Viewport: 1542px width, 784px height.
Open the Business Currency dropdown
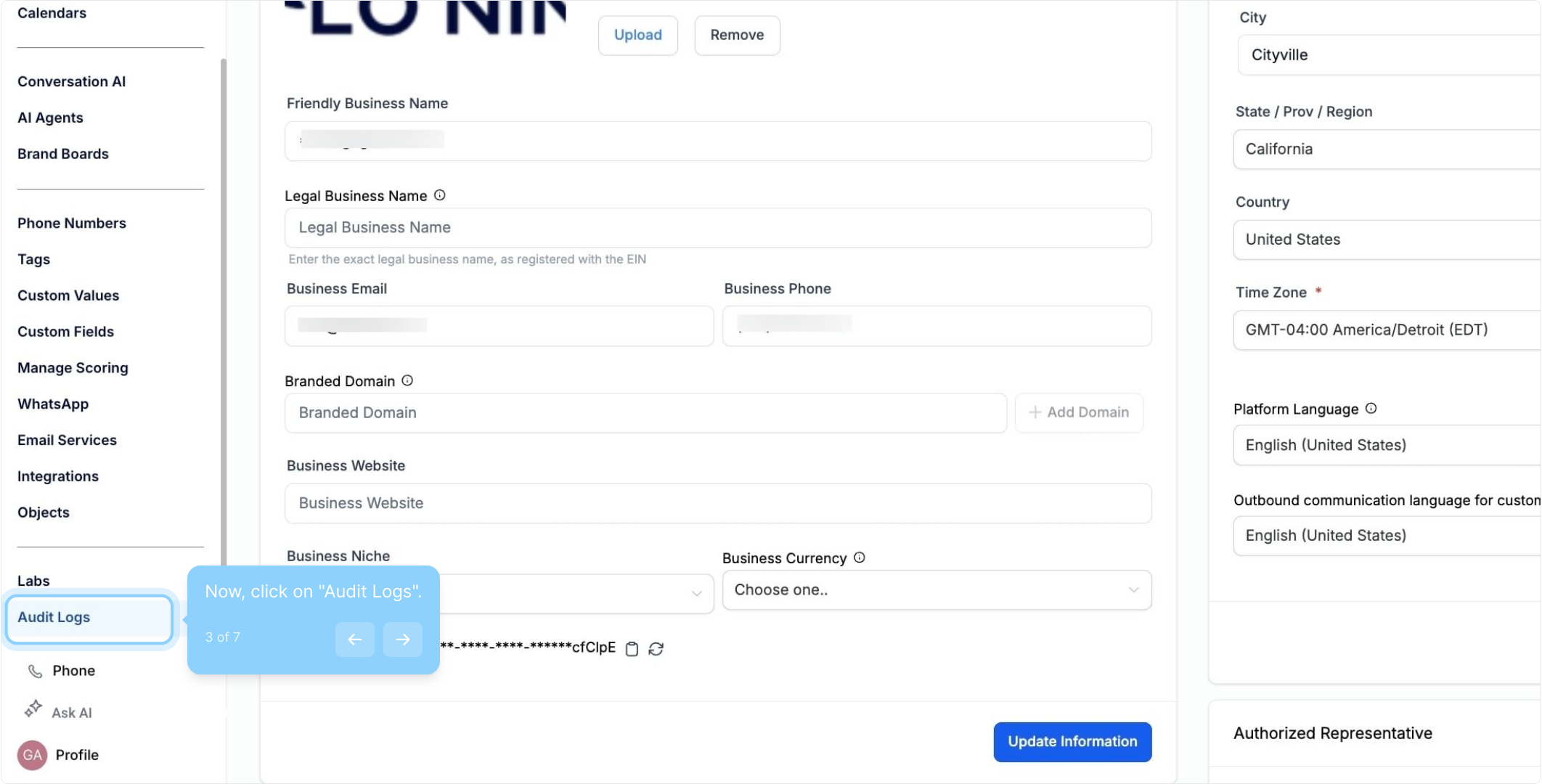[937, 590]
